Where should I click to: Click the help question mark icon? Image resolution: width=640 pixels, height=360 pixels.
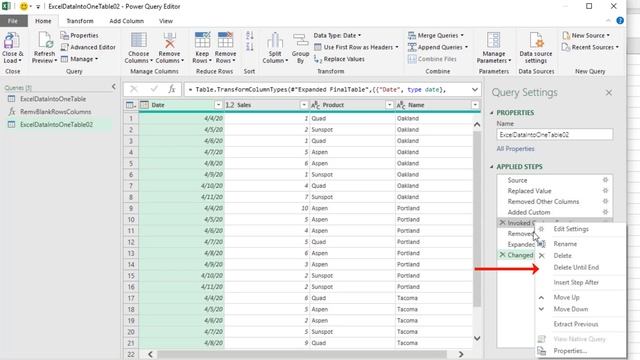click(620, 20)
